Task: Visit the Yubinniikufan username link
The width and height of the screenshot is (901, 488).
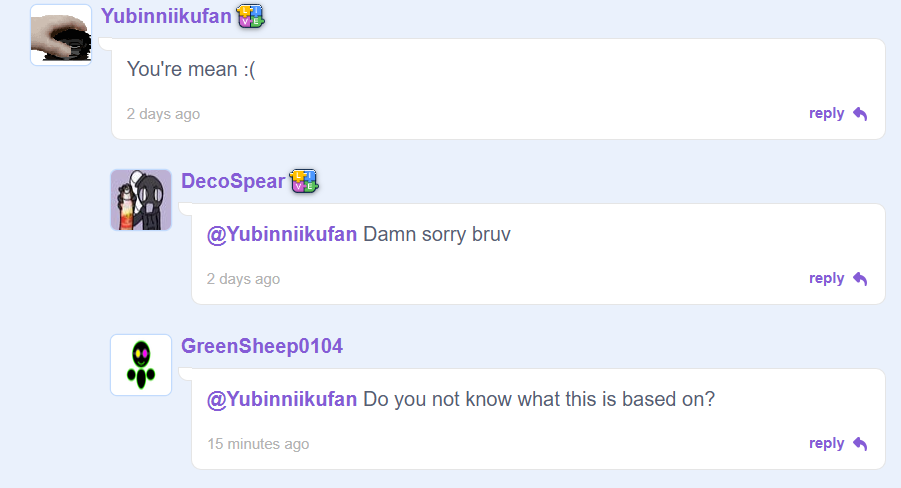Action: [166, 16]
